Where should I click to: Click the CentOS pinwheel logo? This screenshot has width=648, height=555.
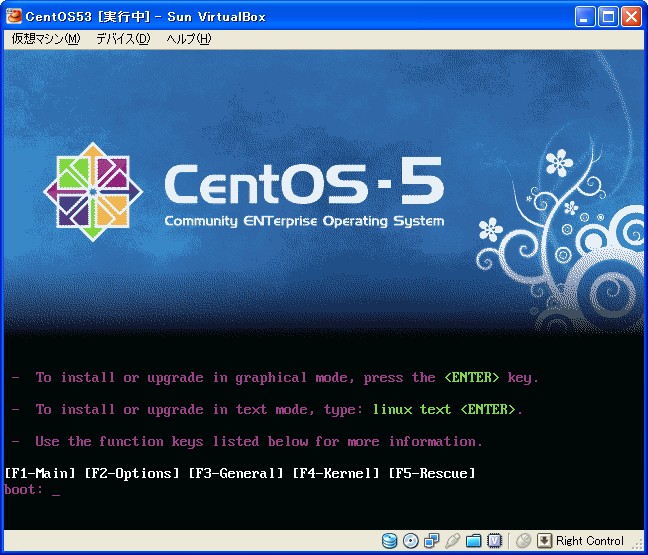(x=93, y=192)
